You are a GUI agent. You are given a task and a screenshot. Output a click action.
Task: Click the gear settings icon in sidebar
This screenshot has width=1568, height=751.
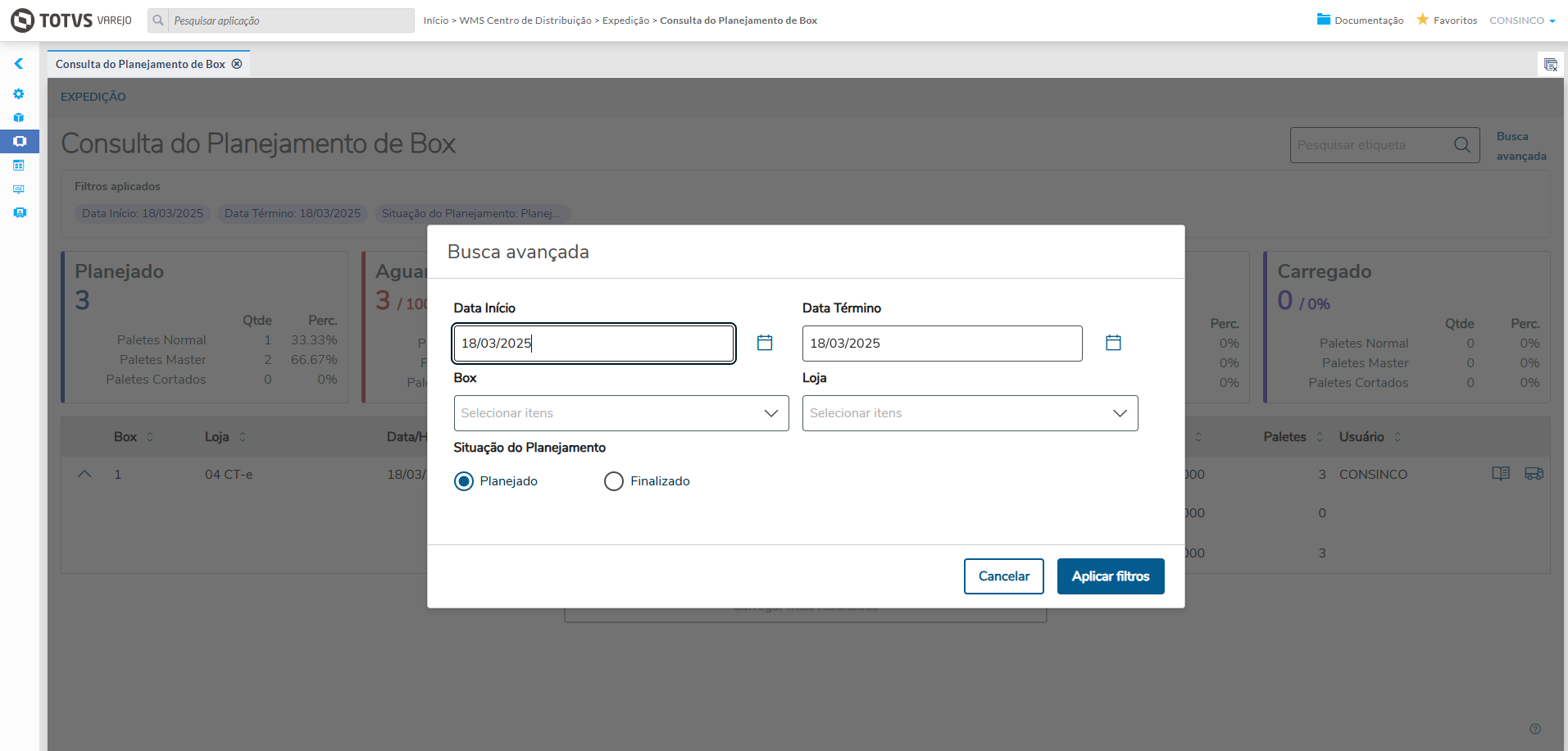click(19, 94)
